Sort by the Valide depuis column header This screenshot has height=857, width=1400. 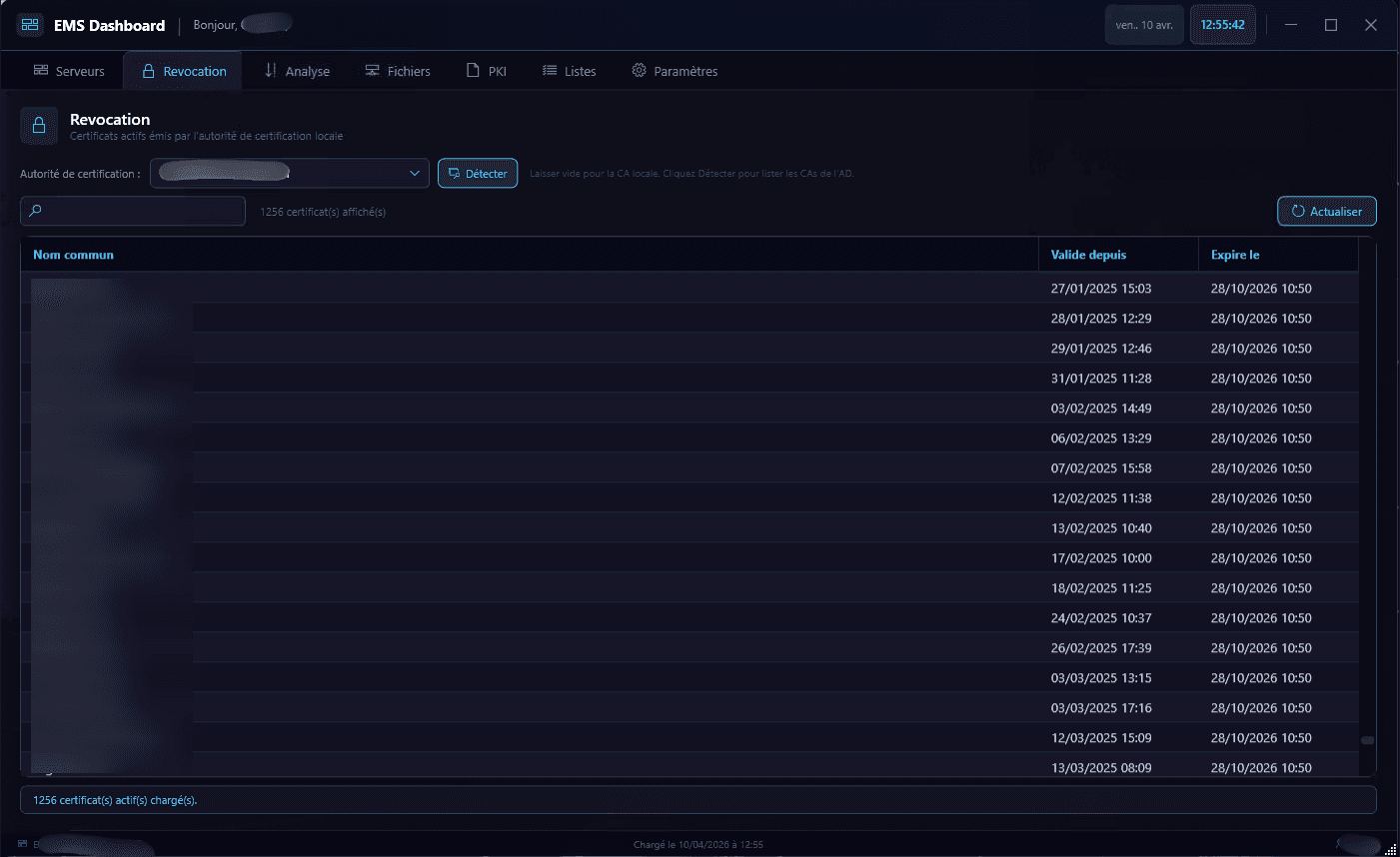[x=1088, y=255]
